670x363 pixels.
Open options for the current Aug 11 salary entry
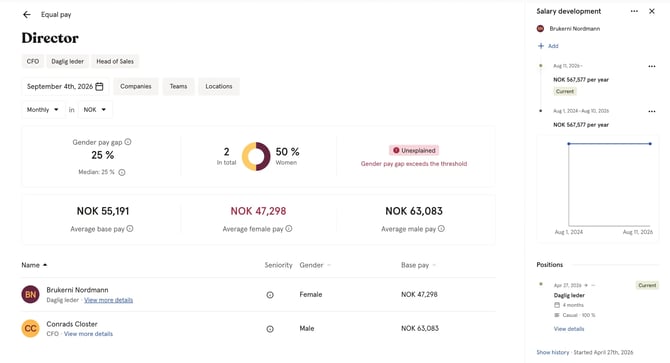[x=652, y=66]
